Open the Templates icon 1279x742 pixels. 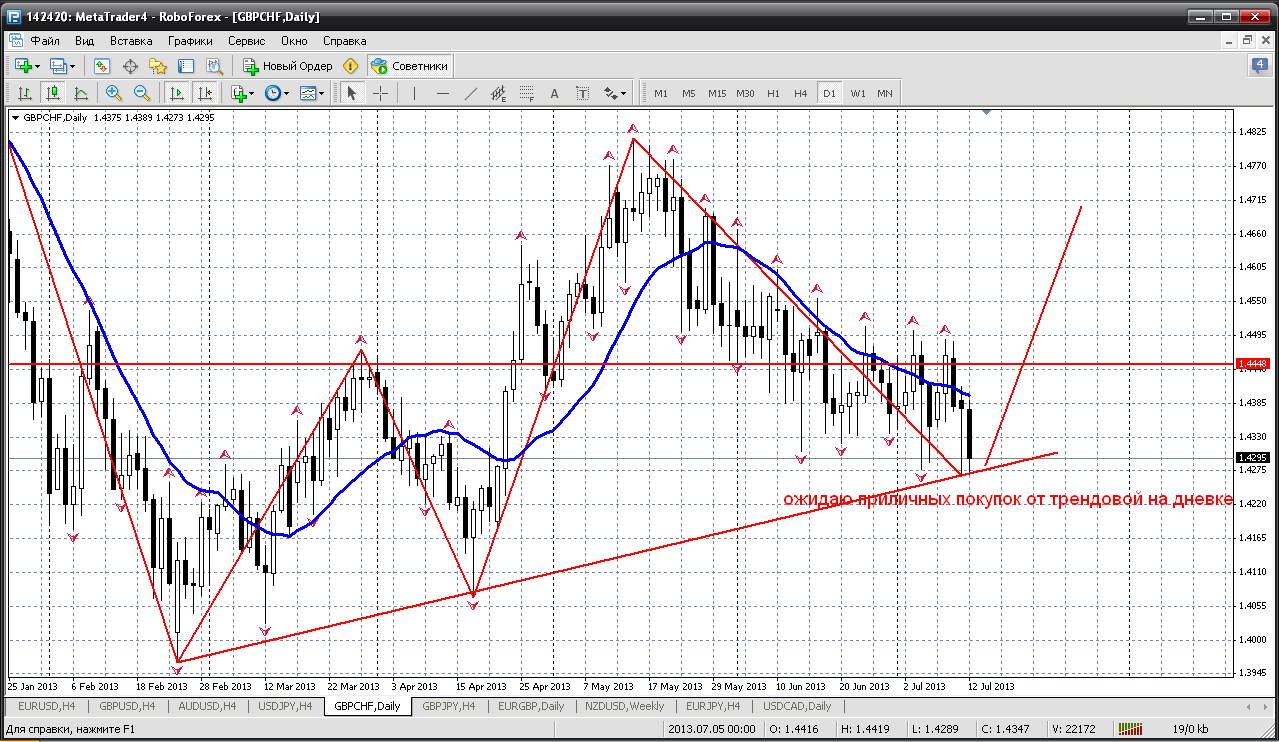[x=308, y=93]
